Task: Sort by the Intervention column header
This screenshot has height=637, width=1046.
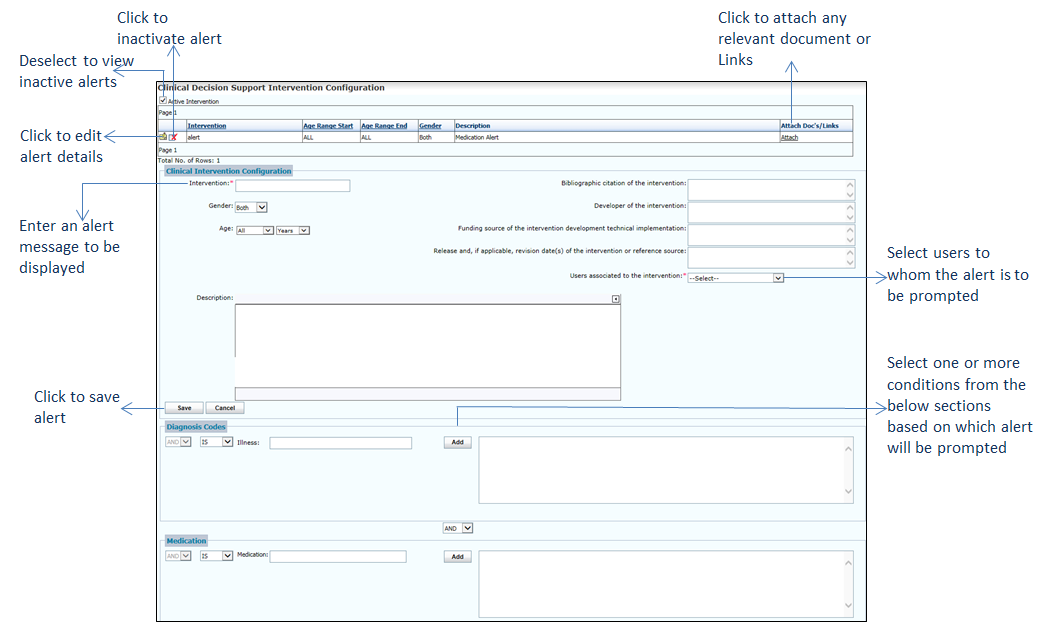Action: (207, 125)
